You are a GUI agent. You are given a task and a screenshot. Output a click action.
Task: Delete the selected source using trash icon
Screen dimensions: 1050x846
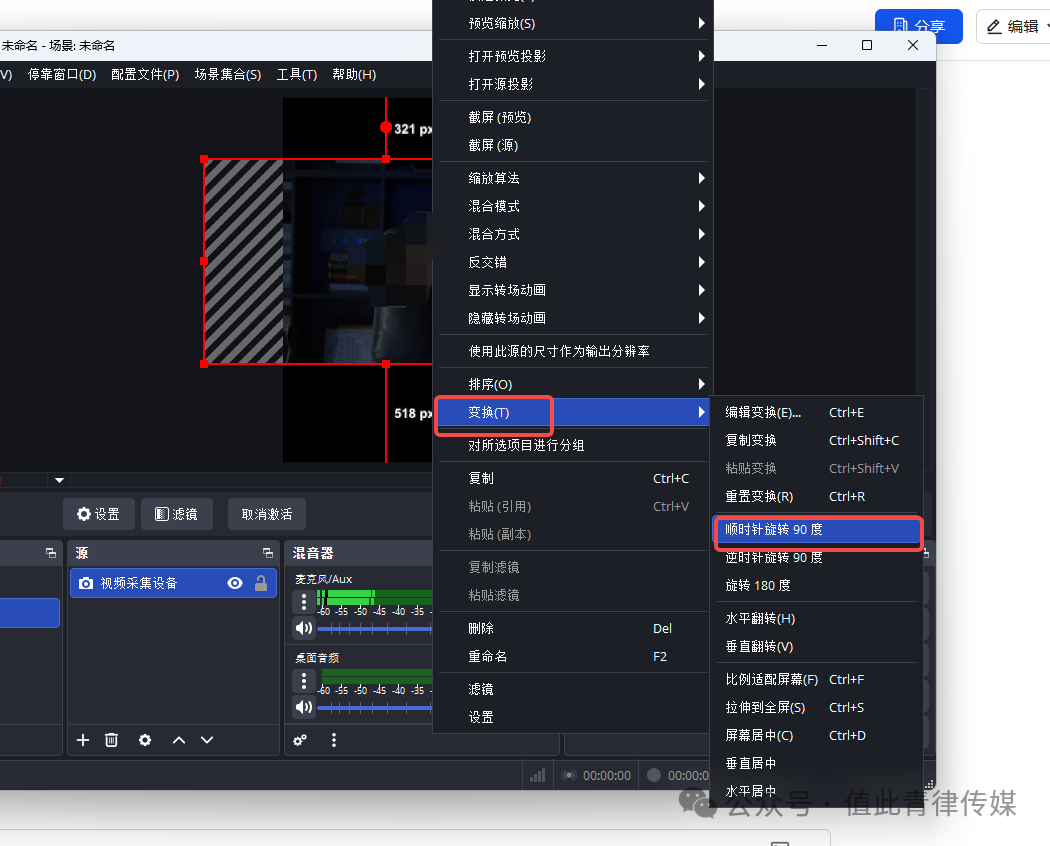[111, 740]
